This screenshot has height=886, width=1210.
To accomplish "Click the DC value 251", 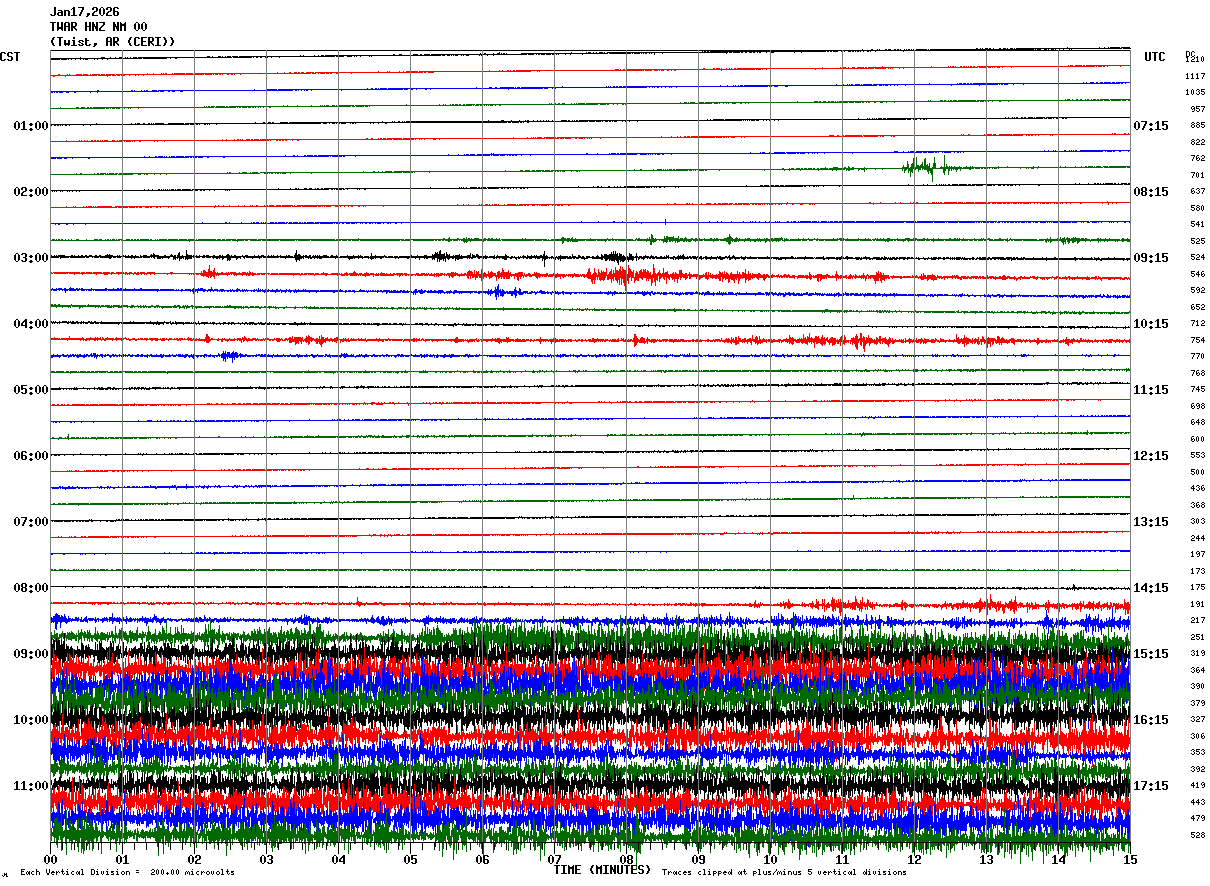I will coord(1197,637).
